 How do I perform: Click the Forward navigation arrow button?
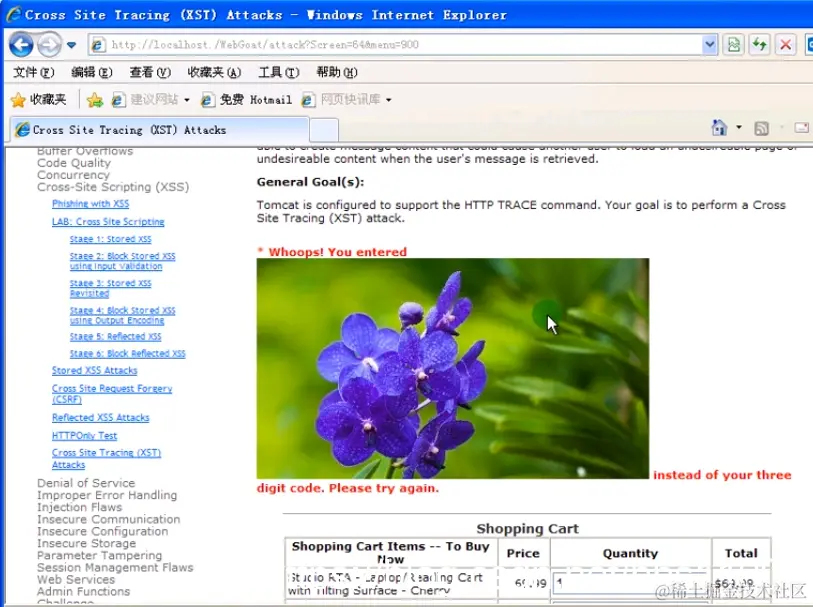[x=49, y=45]
